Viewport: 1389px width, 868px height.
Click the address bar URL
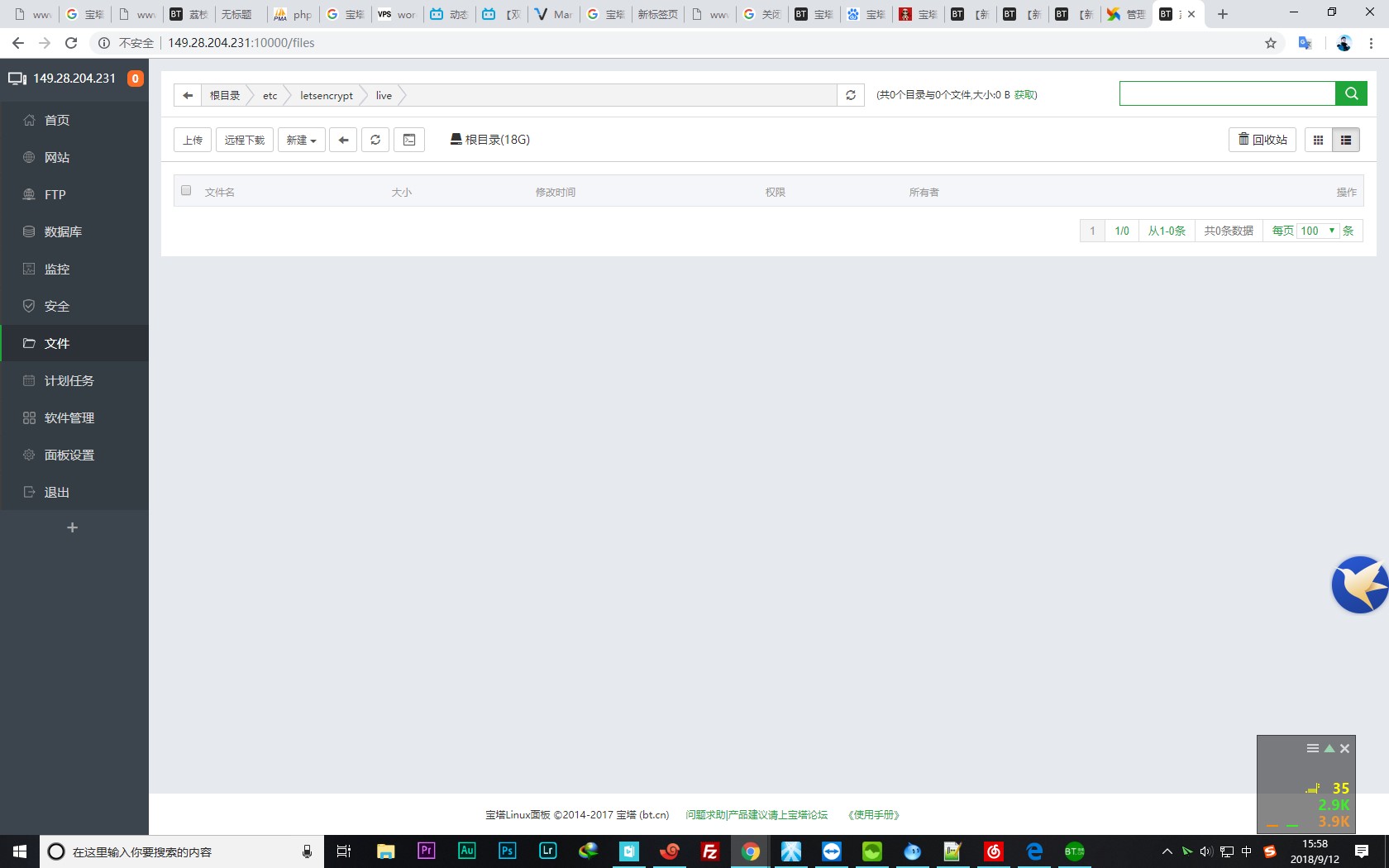pos(241,43)
